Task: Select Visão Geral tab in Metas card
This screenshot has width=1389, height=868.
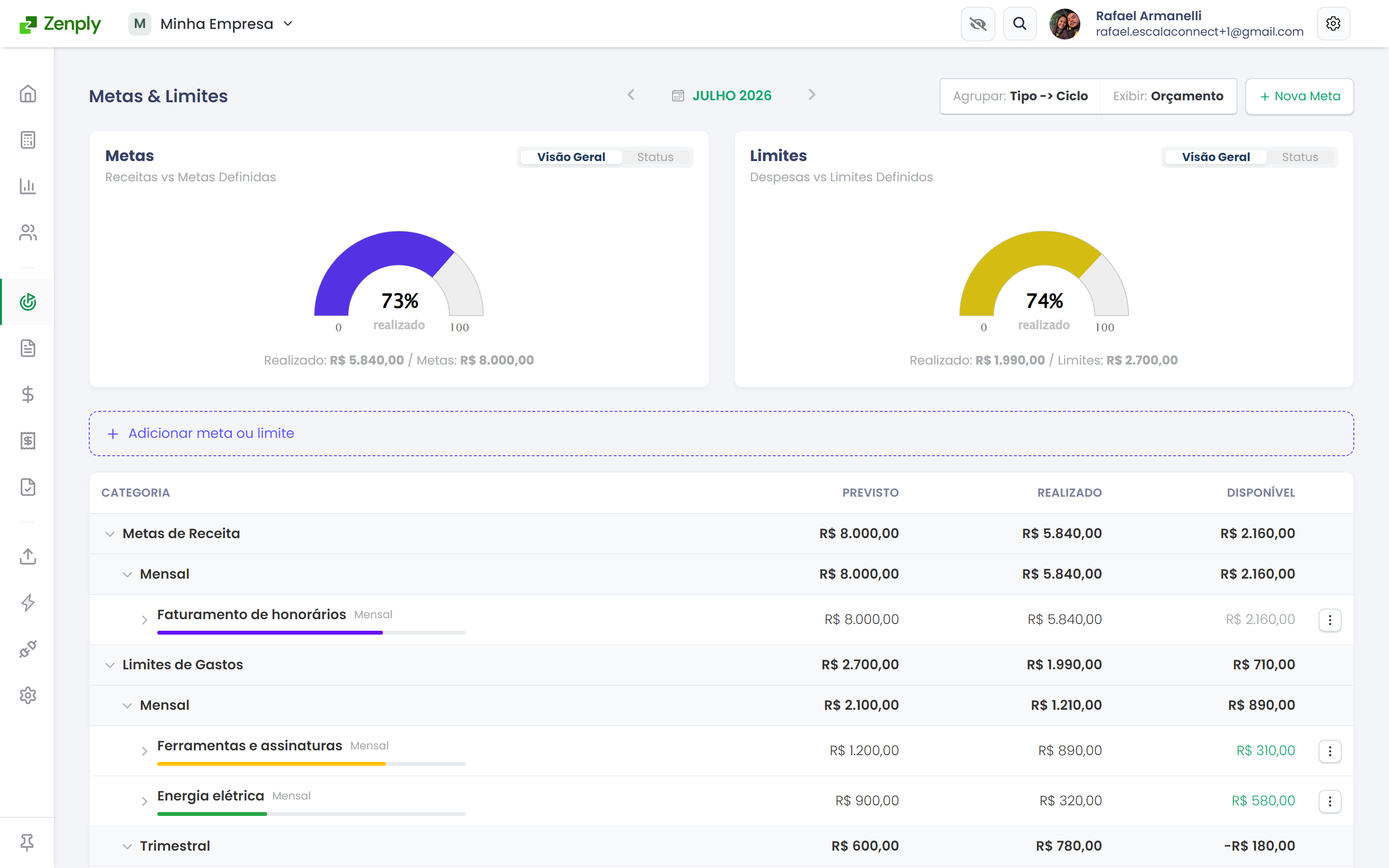Action: 571,157
